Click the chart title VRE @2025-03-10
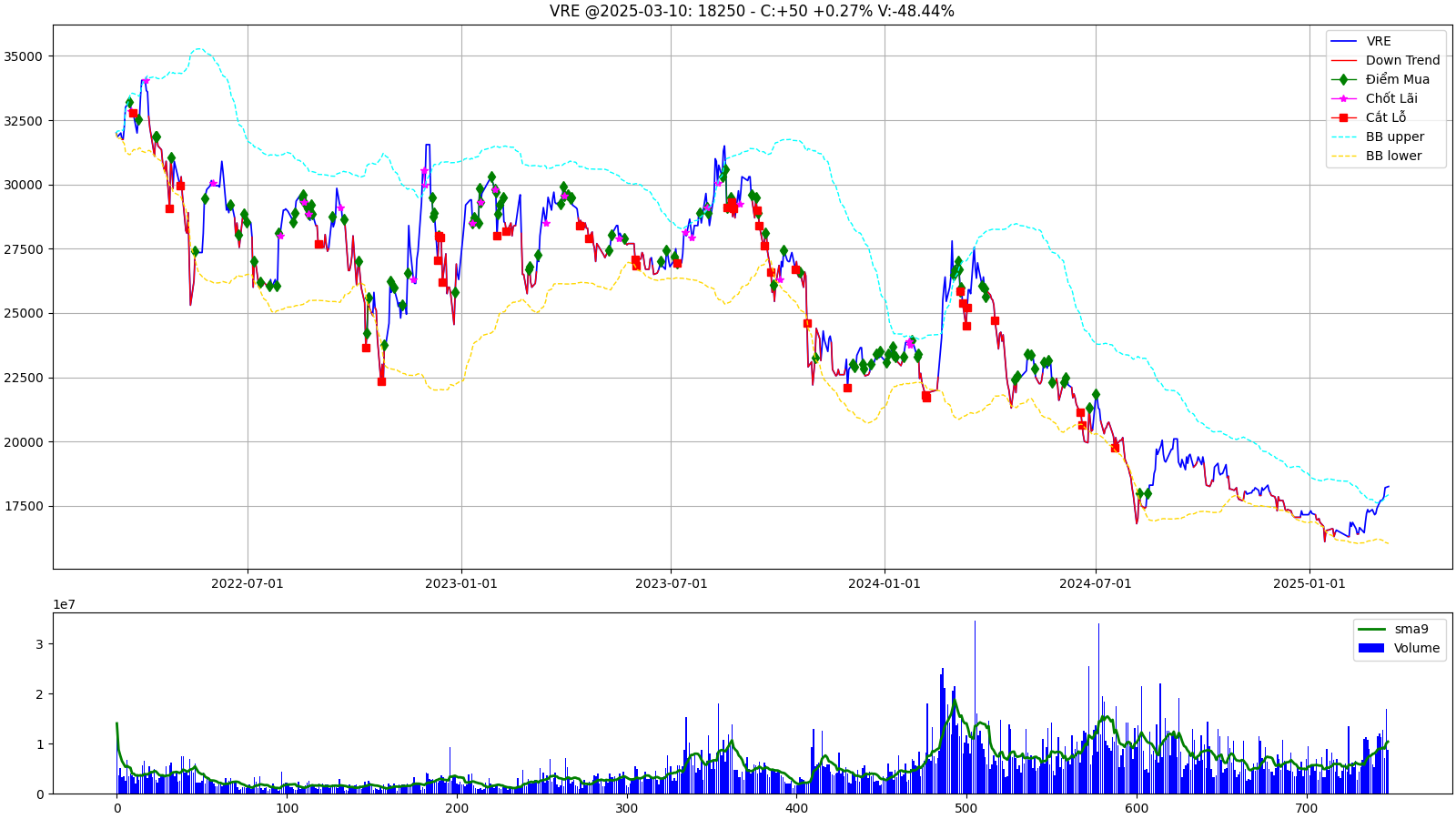 [752, 11]
